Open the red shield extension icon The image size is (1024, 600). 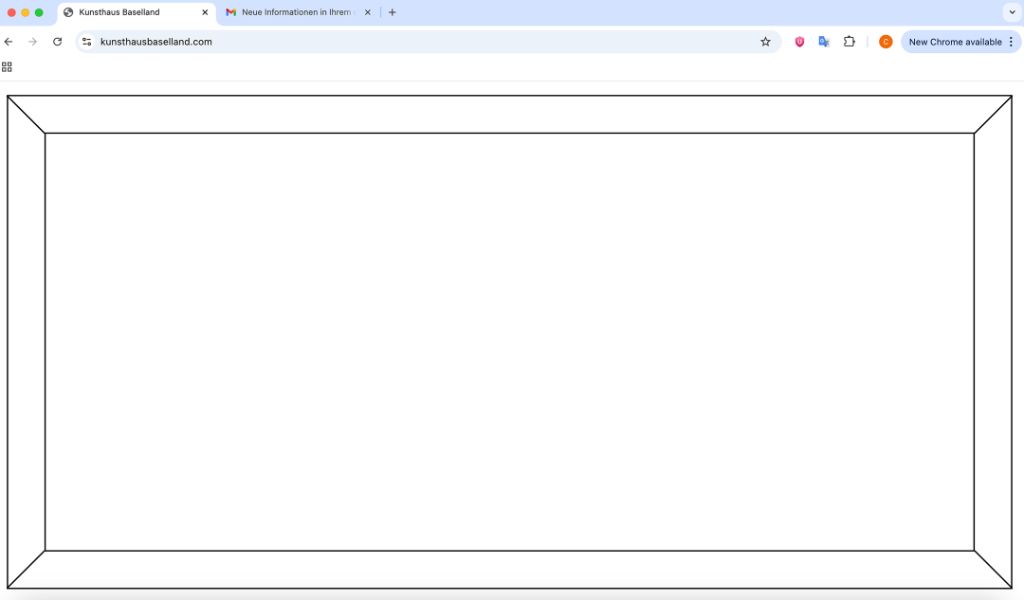(799, 42)
